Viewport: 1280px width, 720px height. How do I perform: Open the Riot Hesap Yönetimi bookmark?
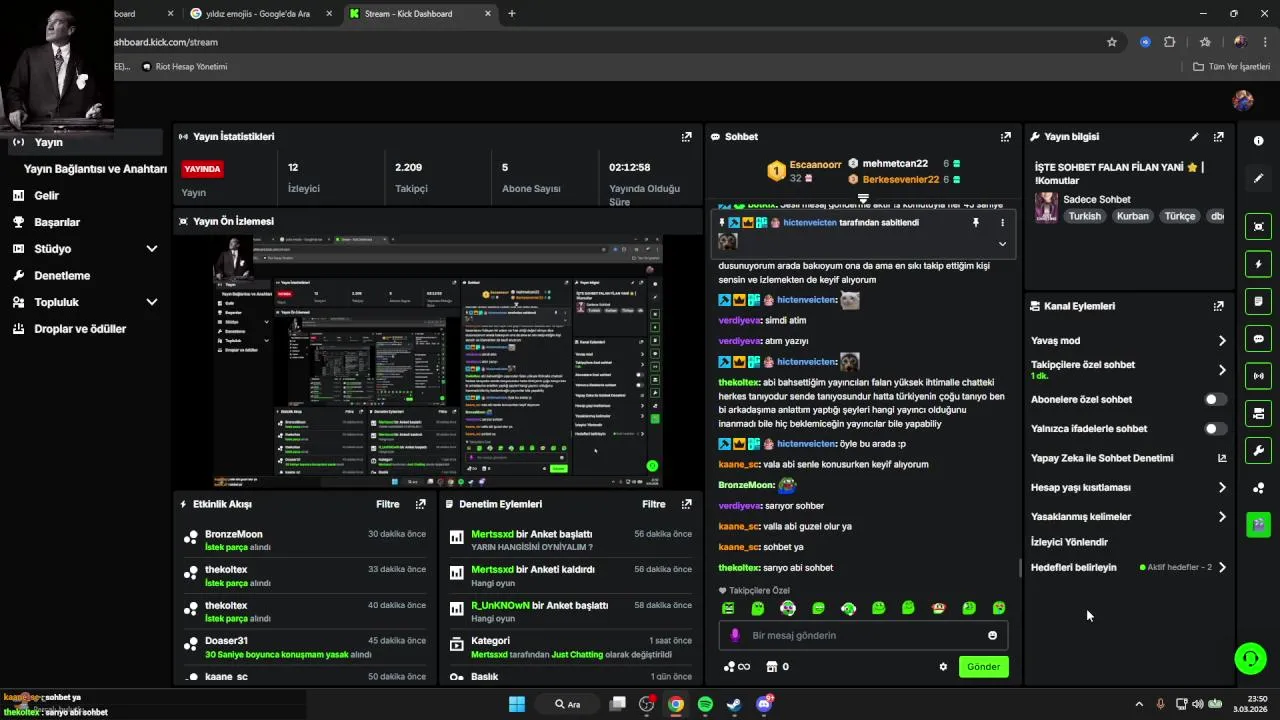click(x=184, y=67)
